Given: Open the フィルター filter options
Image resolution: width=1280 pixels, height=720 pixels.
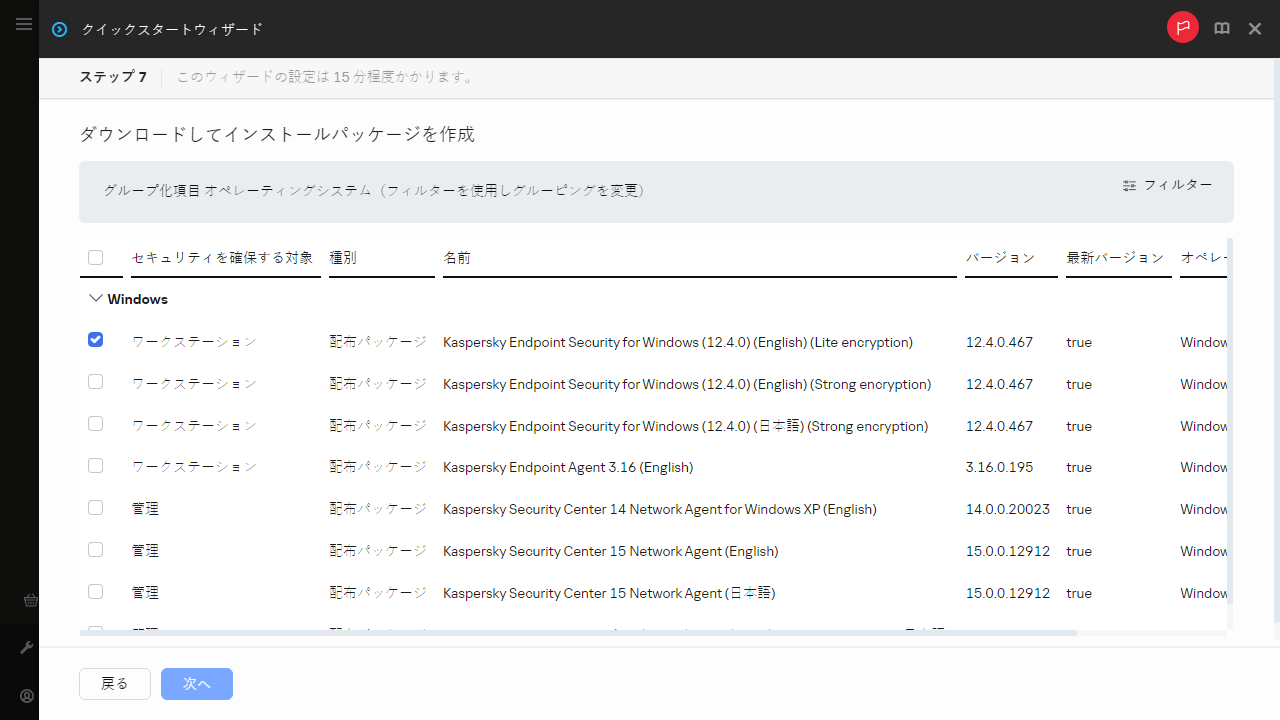Looking at the screenshot, I should coord(1167,185).
